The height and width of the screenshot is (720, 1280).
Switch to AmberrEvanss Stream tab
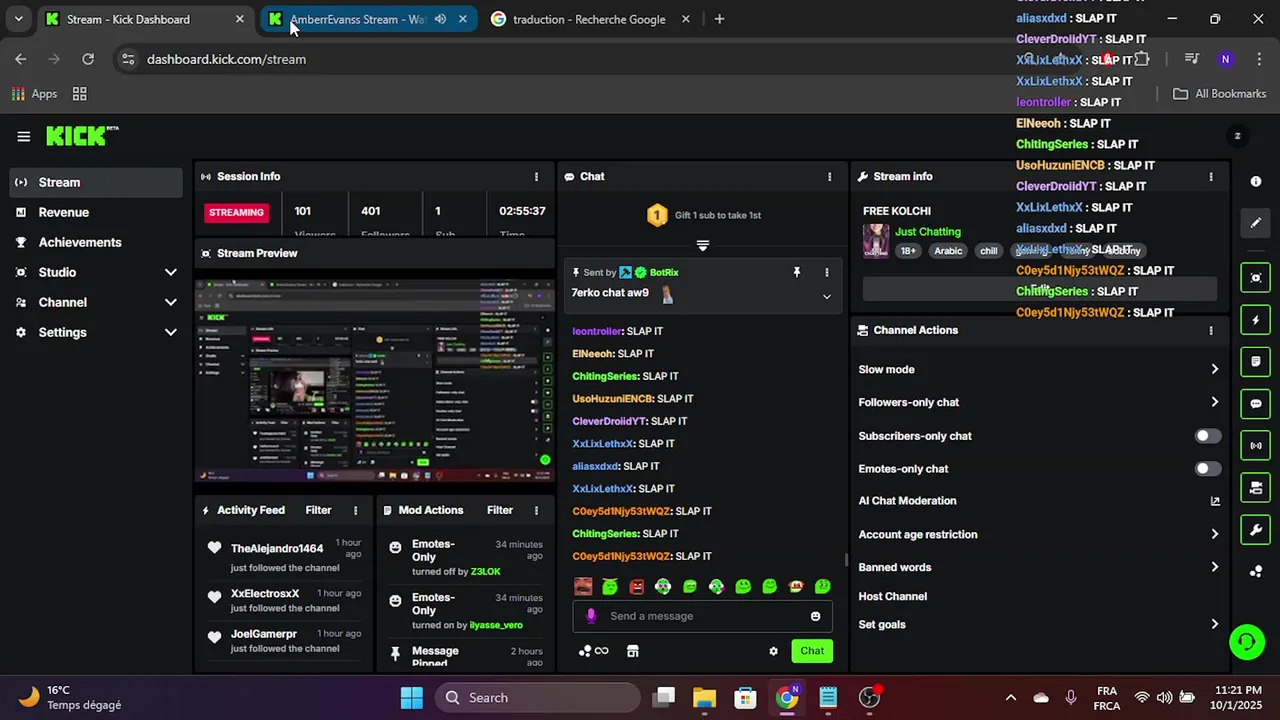[367, 19]
